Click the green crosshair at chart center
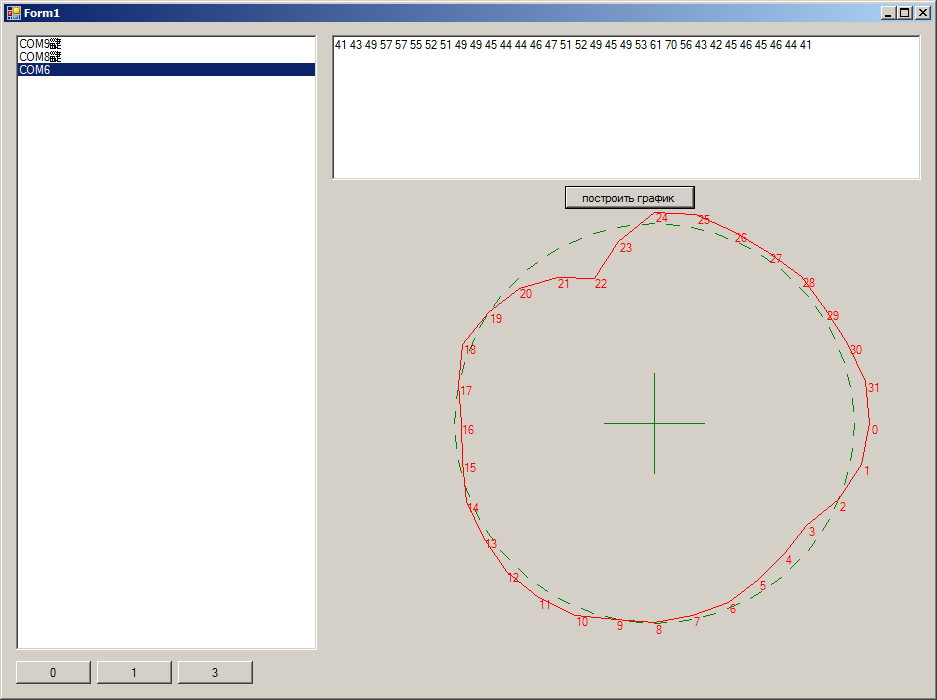This screenshot has height=700, width=937. pyautogui.click(x=654, y=423)
